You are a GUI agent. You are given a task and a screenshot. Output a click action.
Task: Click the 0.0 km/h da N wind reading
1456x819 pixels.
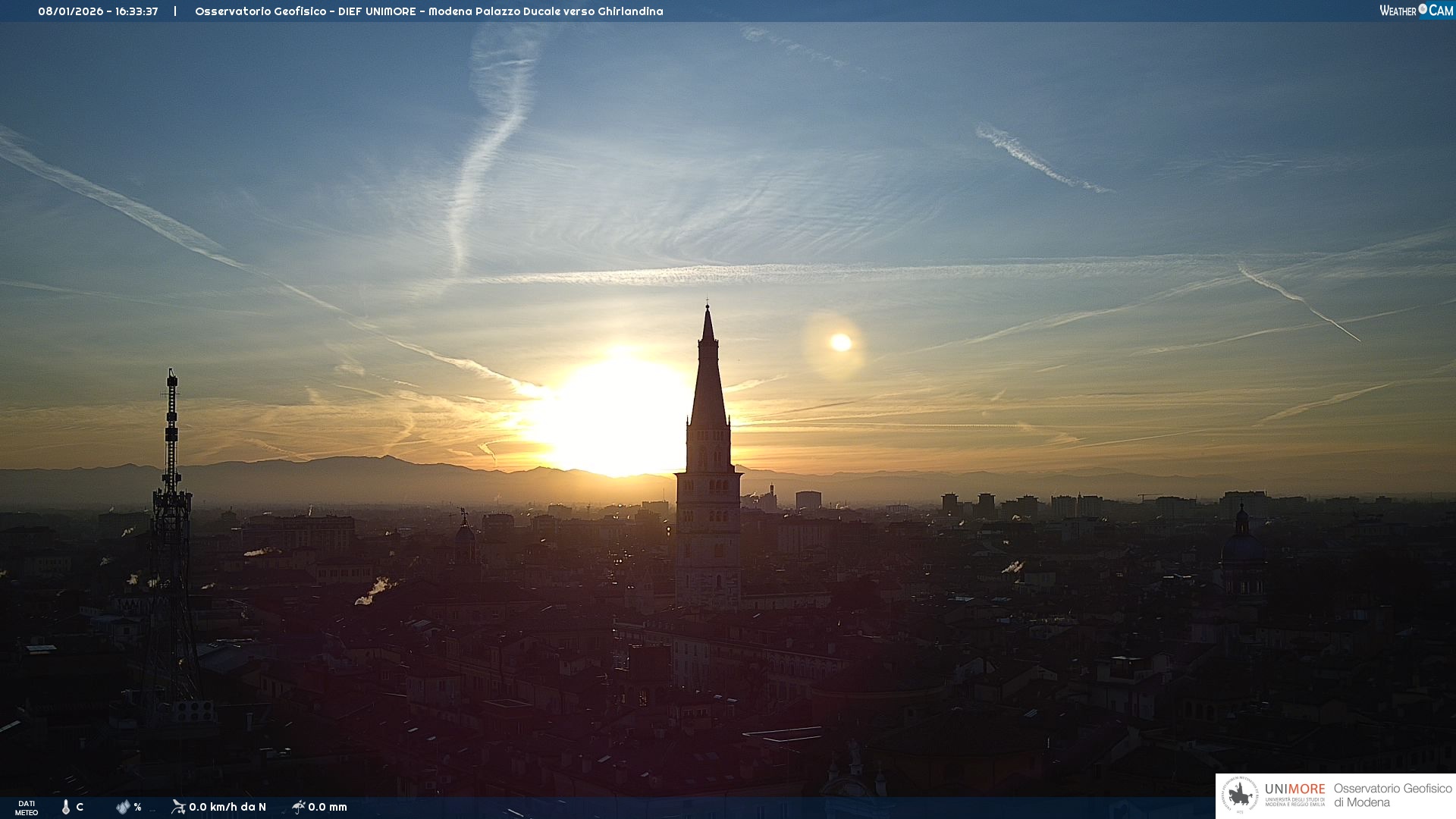click(227, 807)
